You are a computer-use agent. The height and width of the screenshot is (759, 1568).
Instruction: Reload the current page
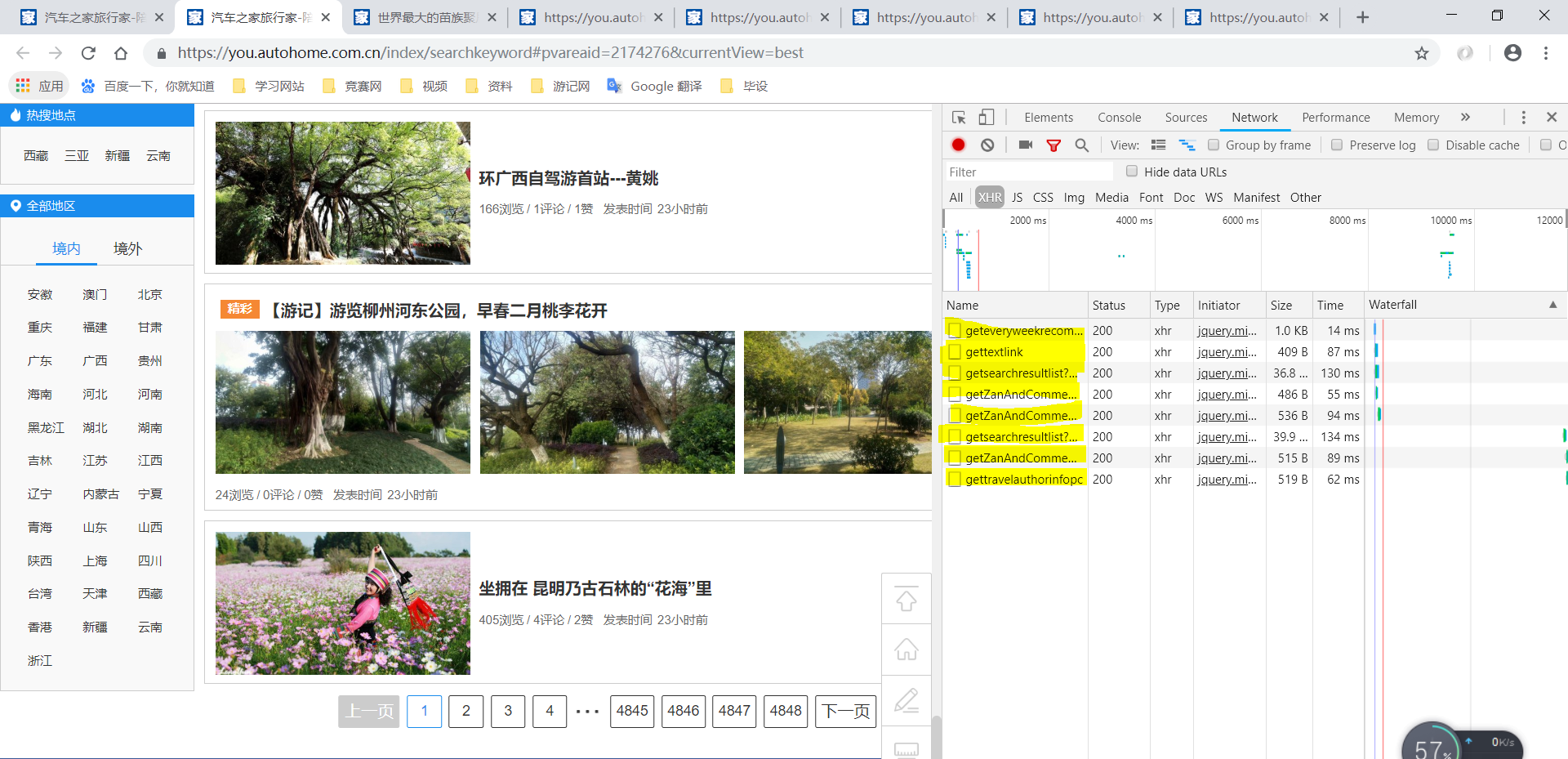tap(88, 53)
